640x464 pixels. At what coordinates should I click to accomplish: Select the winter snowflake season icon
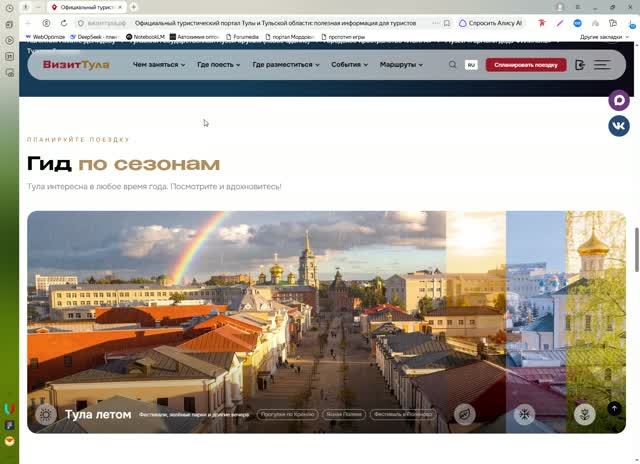click(x=524, y=415)
